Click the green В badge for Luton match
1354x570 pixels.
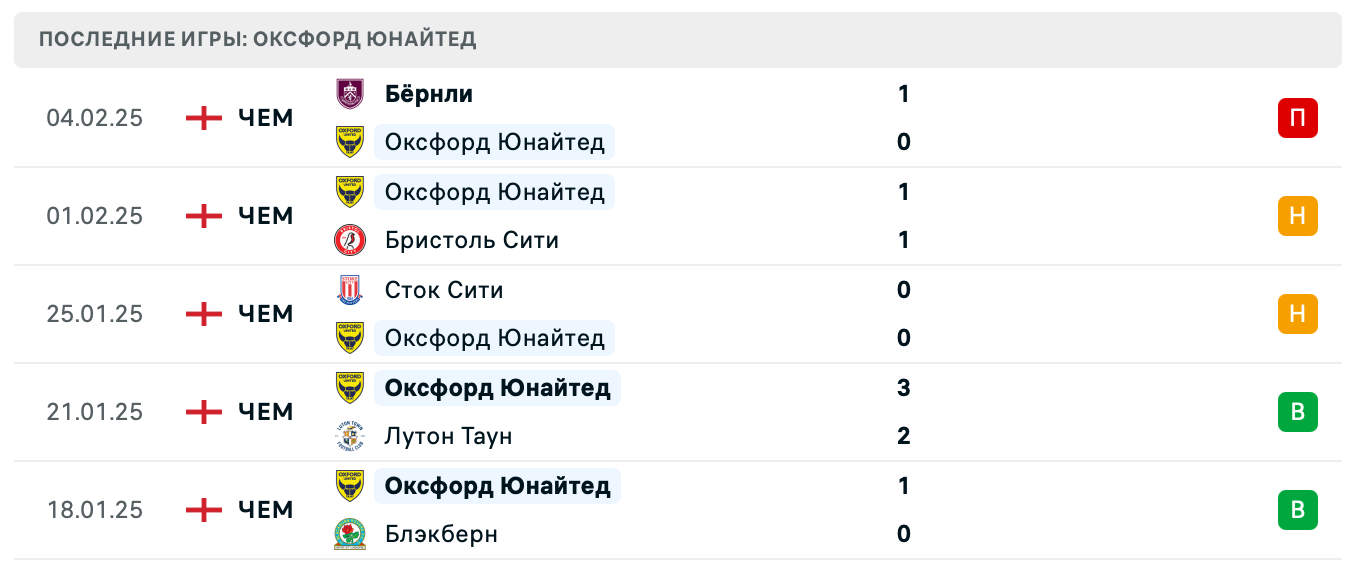(x=1297, y=412)
